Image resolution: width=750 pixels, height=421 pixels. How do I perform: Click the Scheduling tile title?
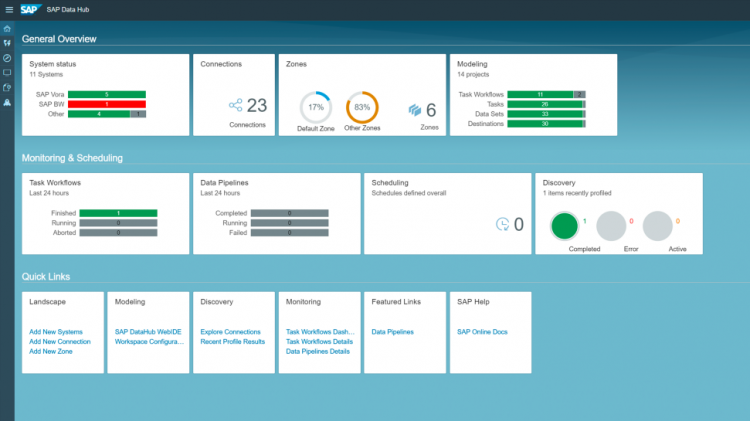click(390, 183)
